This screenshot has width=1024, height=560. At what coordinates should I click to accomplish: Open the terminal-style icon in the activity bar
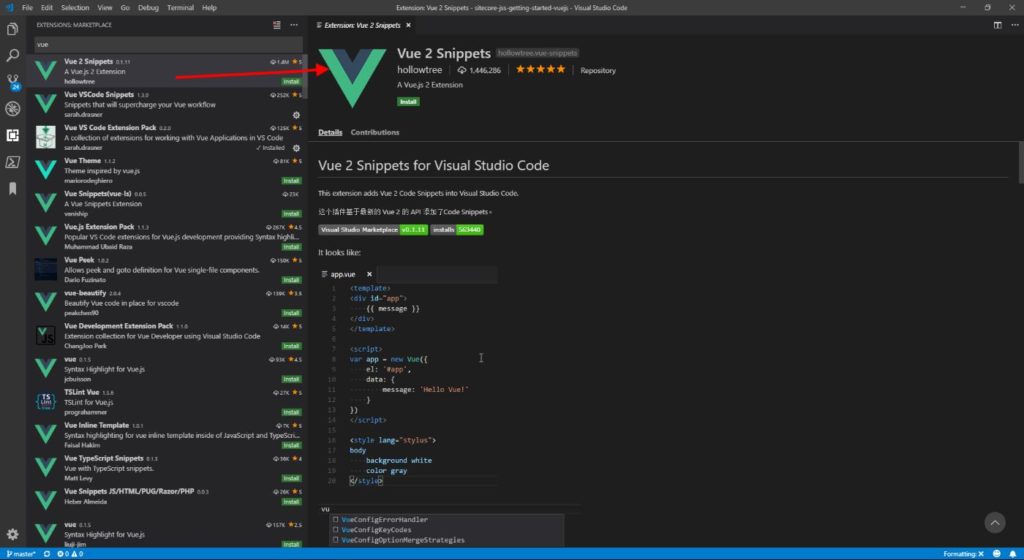[12, 162]
